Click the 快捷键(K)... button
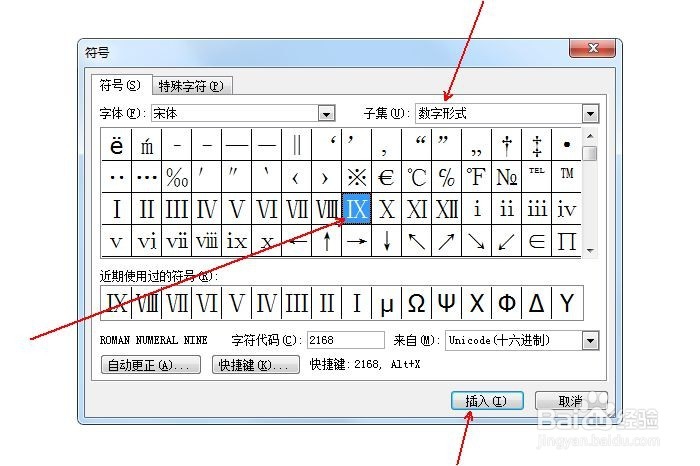Viewport: 700px width, 466px height. (x=256, y=365)
